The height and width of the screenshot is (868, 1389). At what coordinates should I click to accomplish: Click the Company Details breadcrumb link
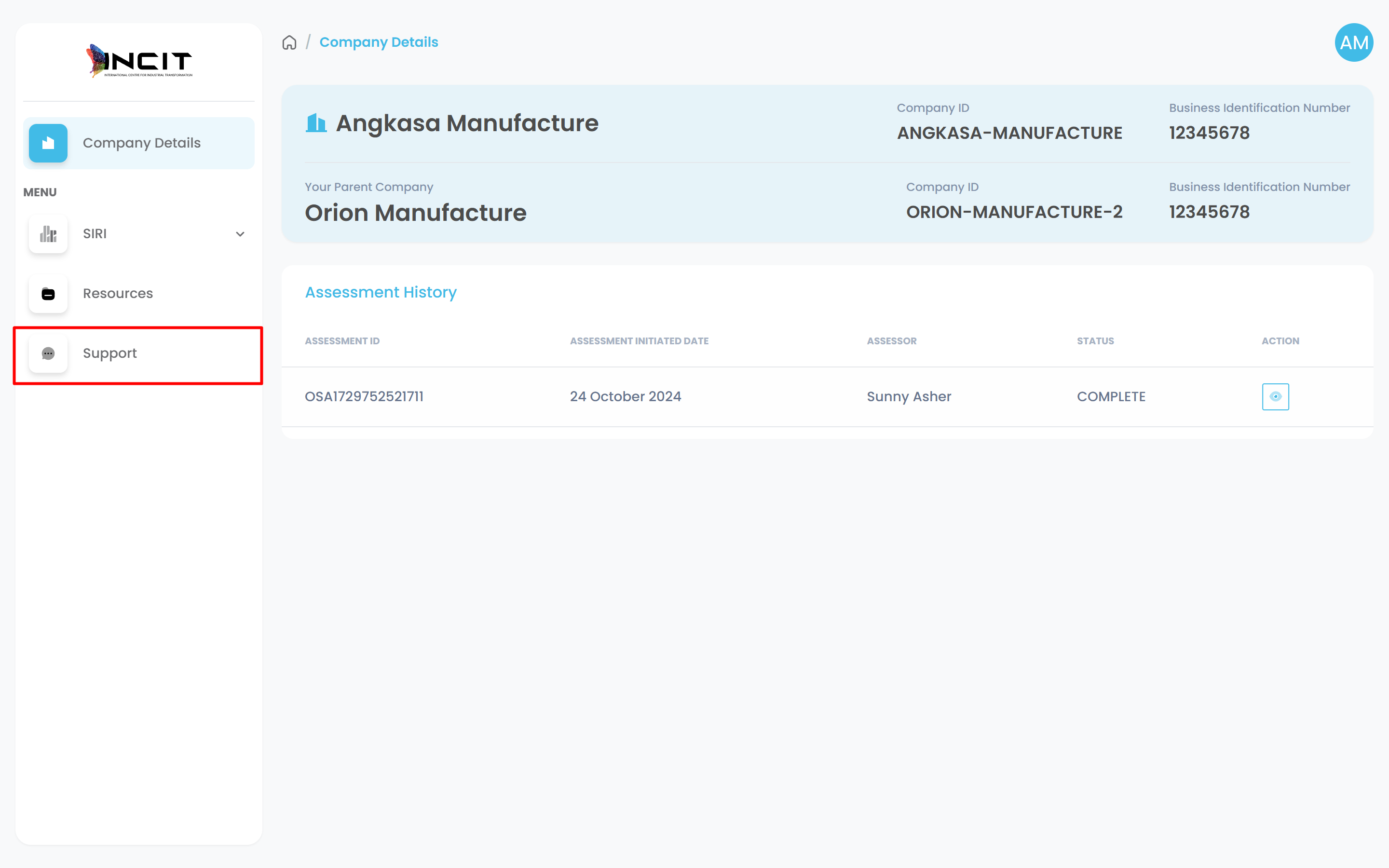(378, 42)
